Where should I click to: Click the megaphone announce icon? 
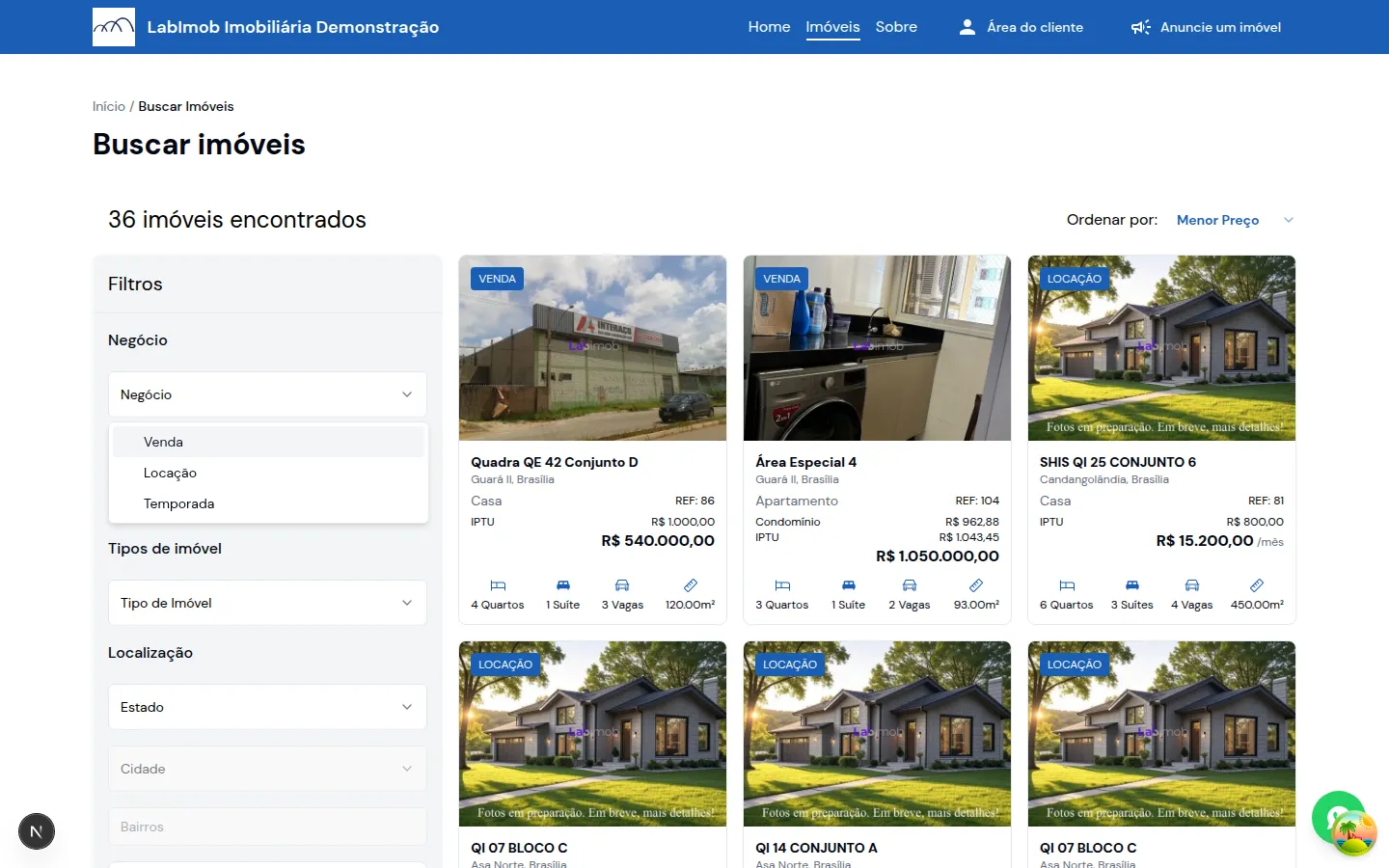pyautogui.click(x=1141, y=27)
